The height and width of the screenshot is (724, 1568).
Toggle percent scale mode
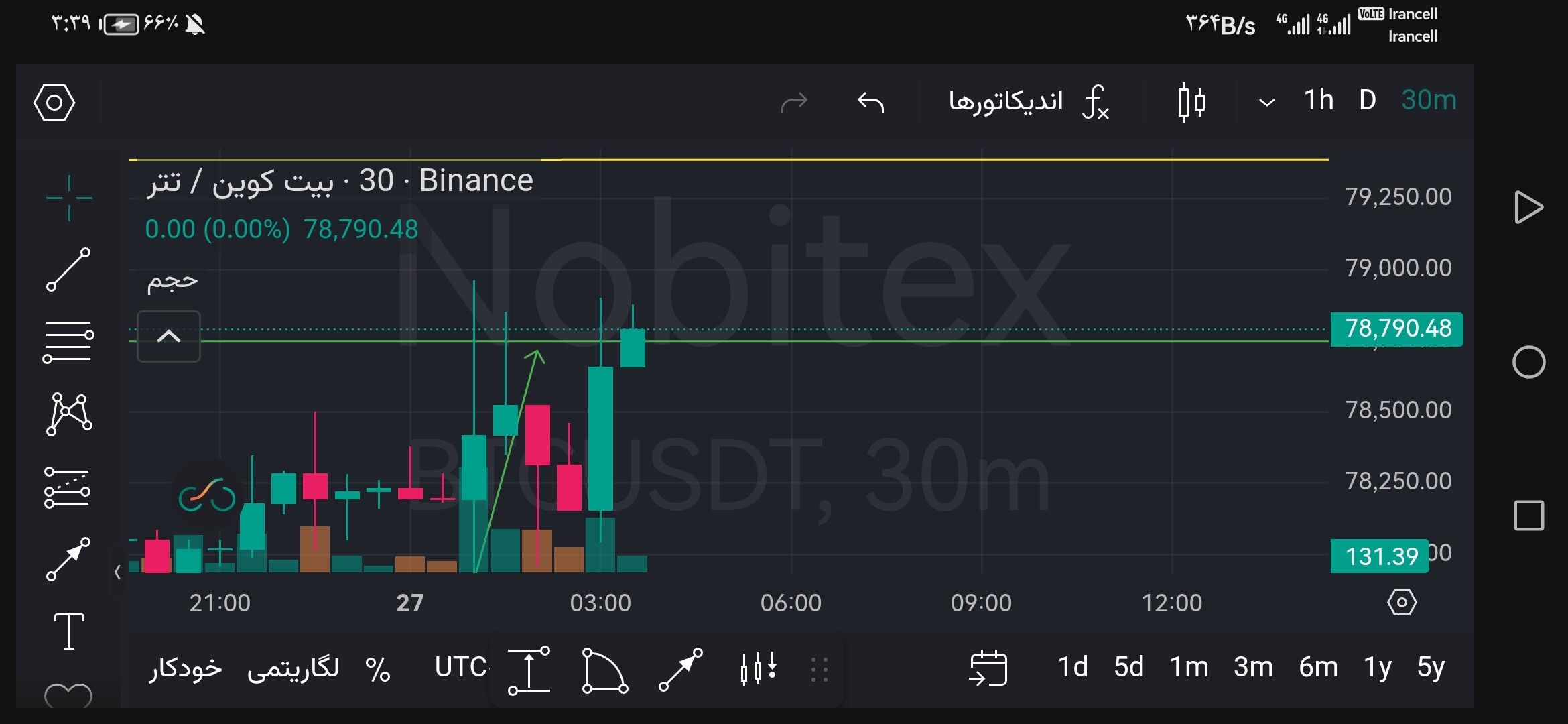point(377,669)
